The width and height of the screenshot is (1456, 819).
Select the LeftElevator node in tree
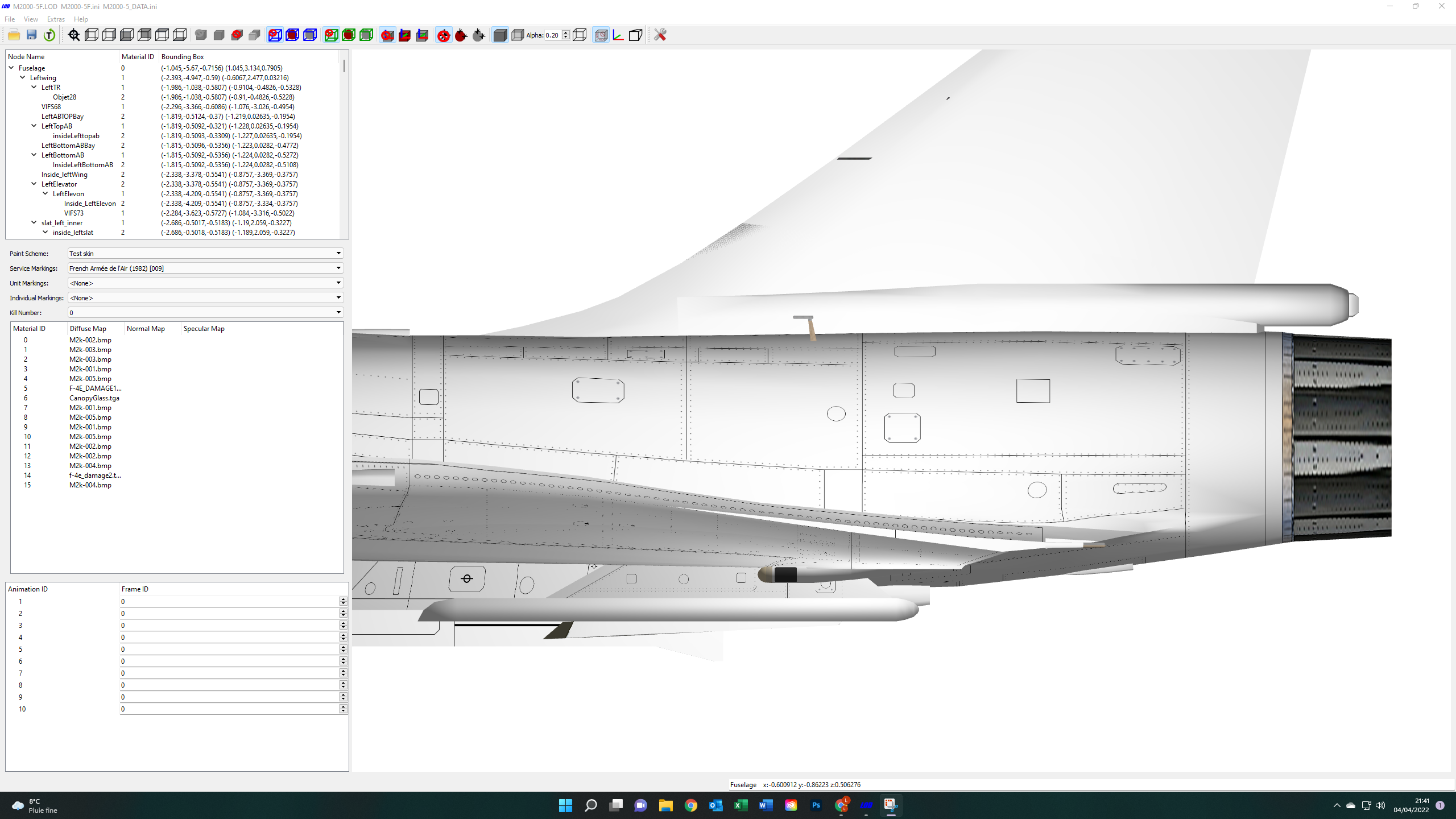[59, 184]
